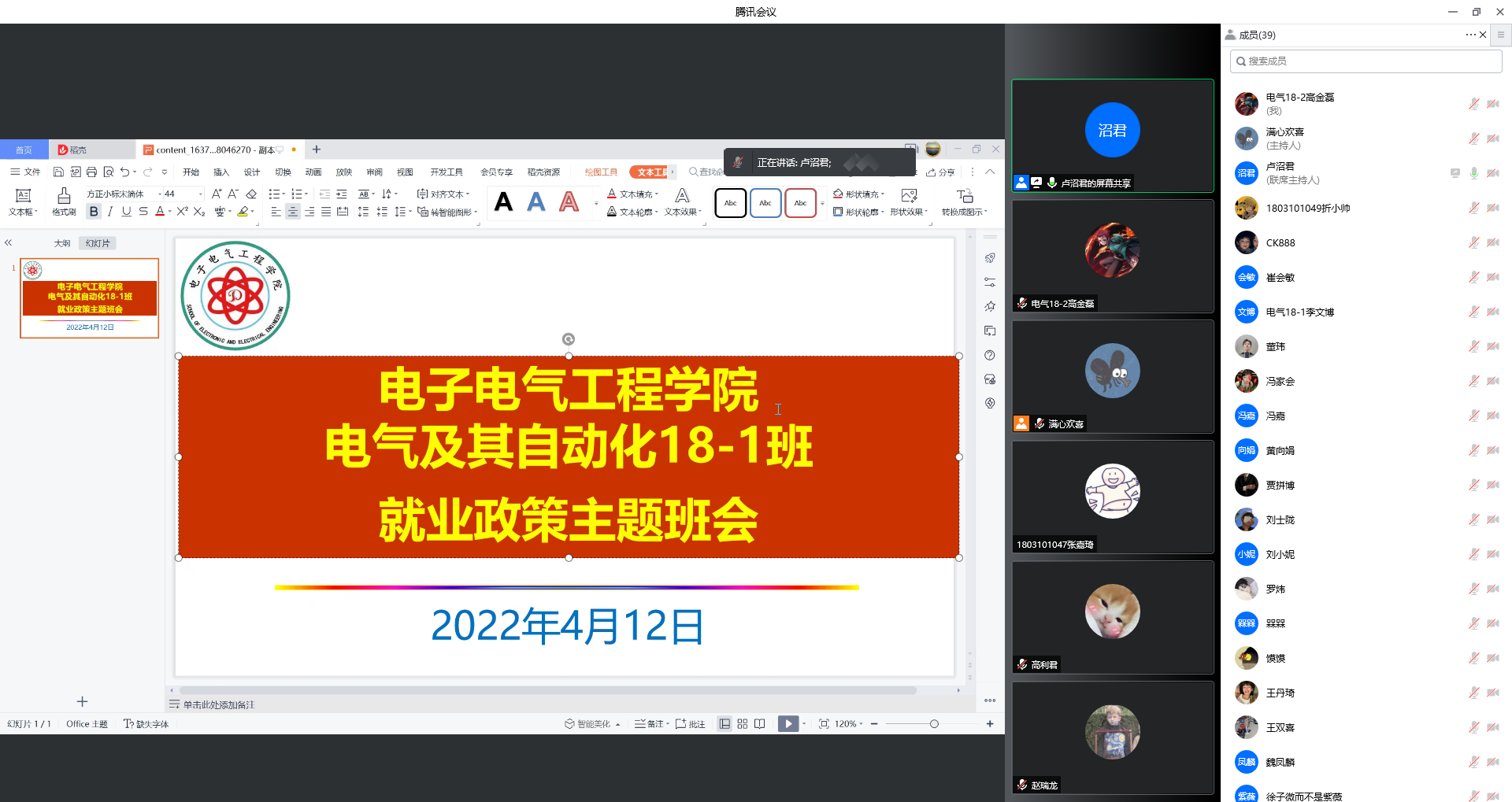Switch to the 大纲 outline panel tab
Screen dimensions: 1512x802
point(62,243)
